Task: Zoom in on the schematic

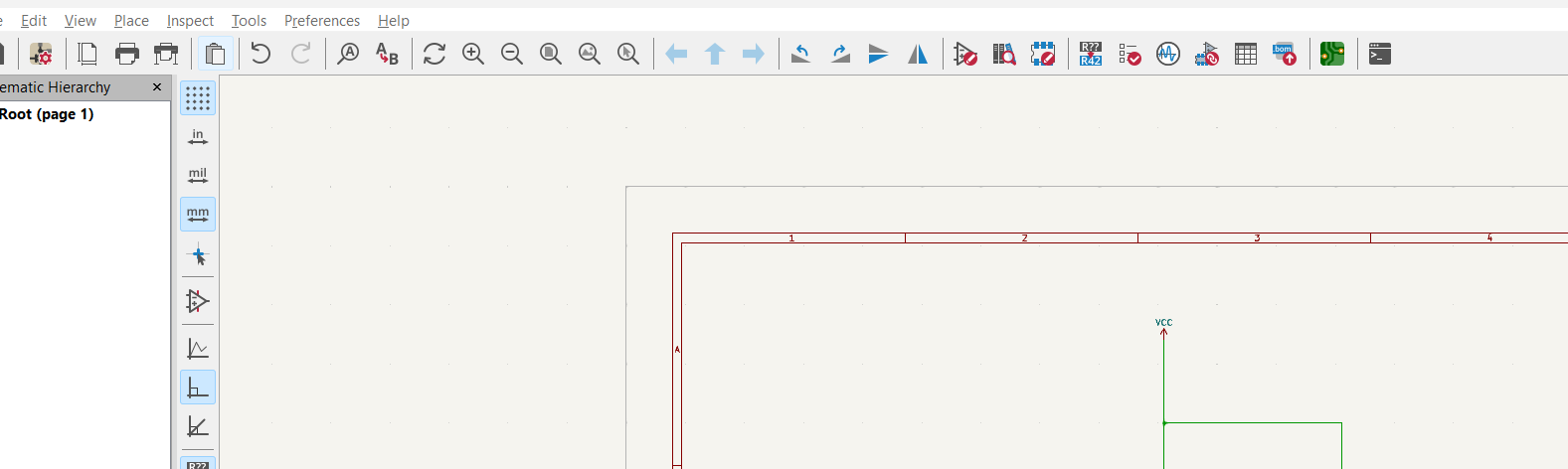Action: [473, 54]
